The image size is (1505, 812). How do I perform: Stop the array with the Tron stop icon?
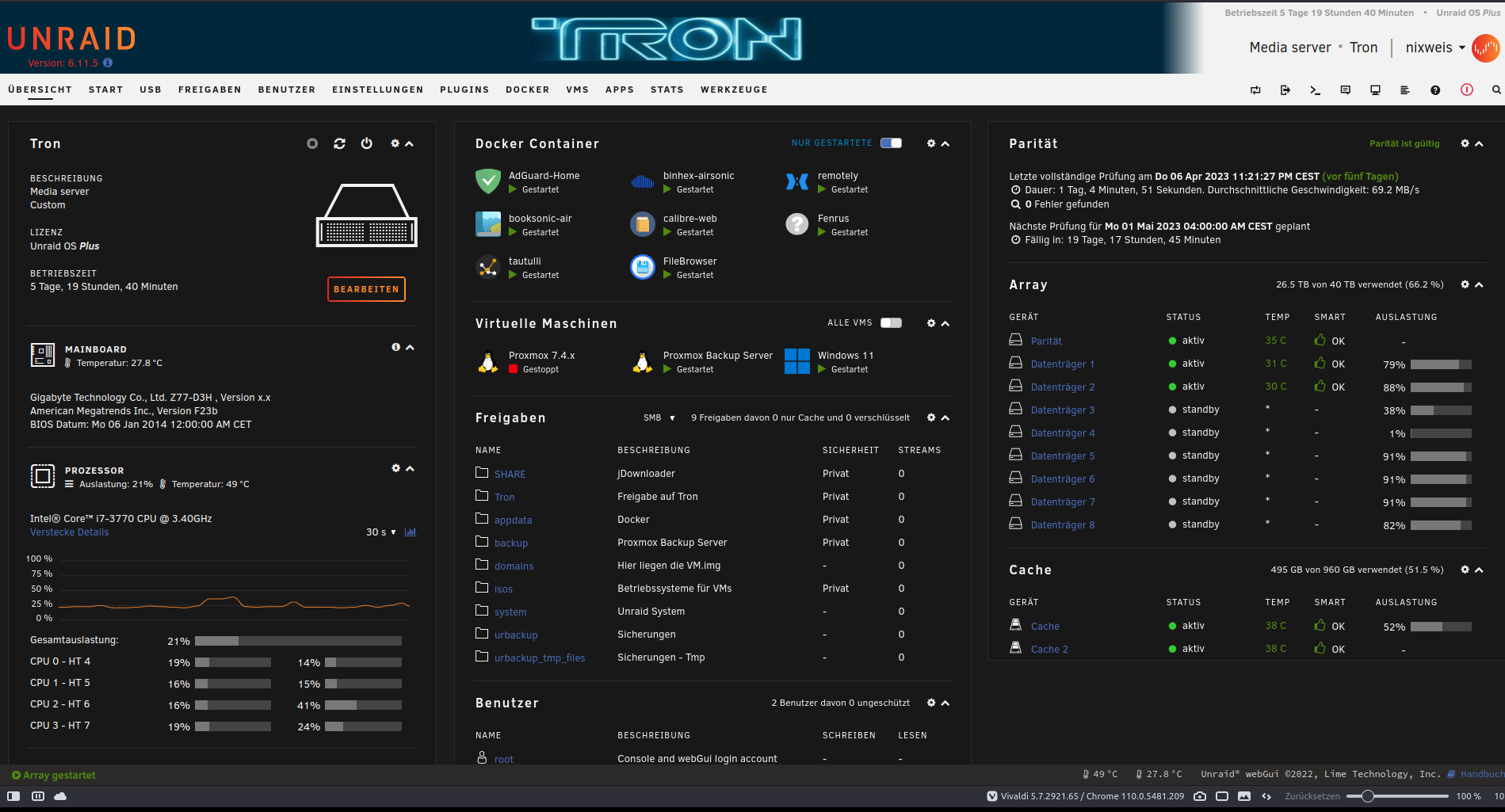312,143
